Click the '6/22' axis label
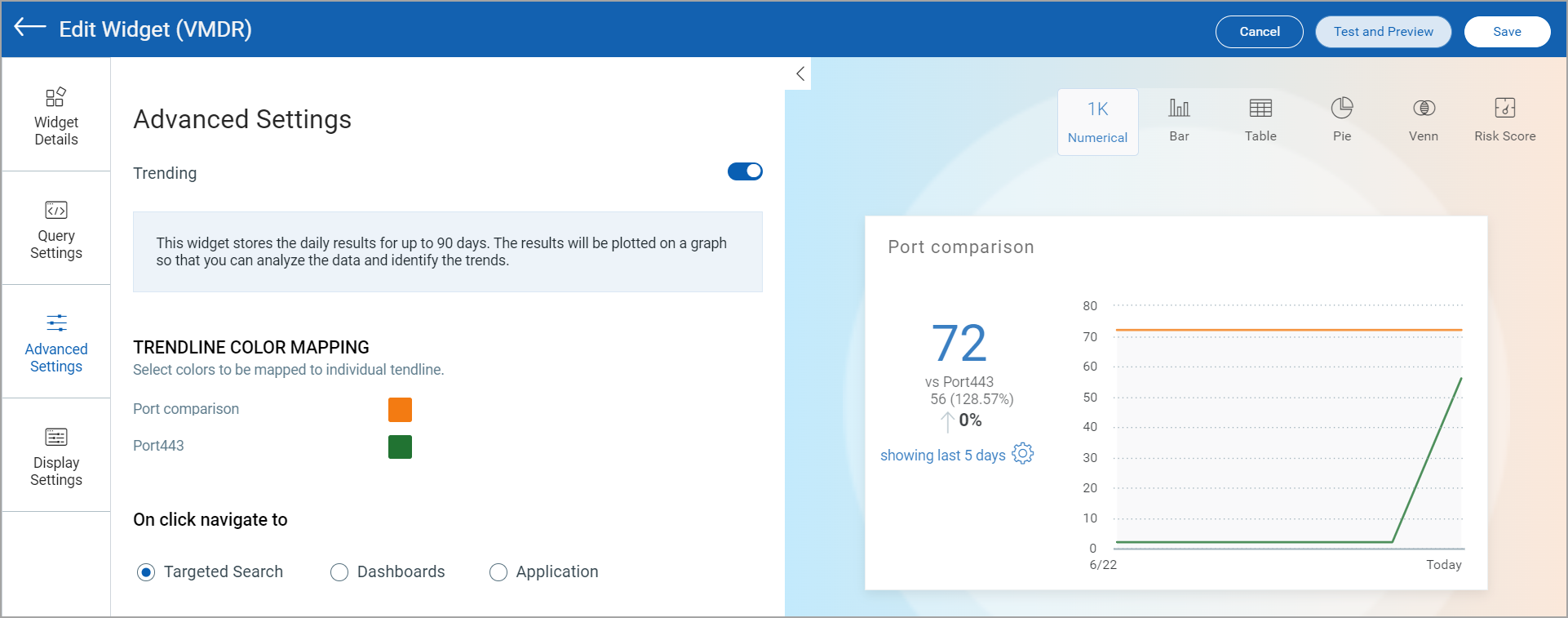The width and height of the screenshot is (1568, 618). (1103, 565)
